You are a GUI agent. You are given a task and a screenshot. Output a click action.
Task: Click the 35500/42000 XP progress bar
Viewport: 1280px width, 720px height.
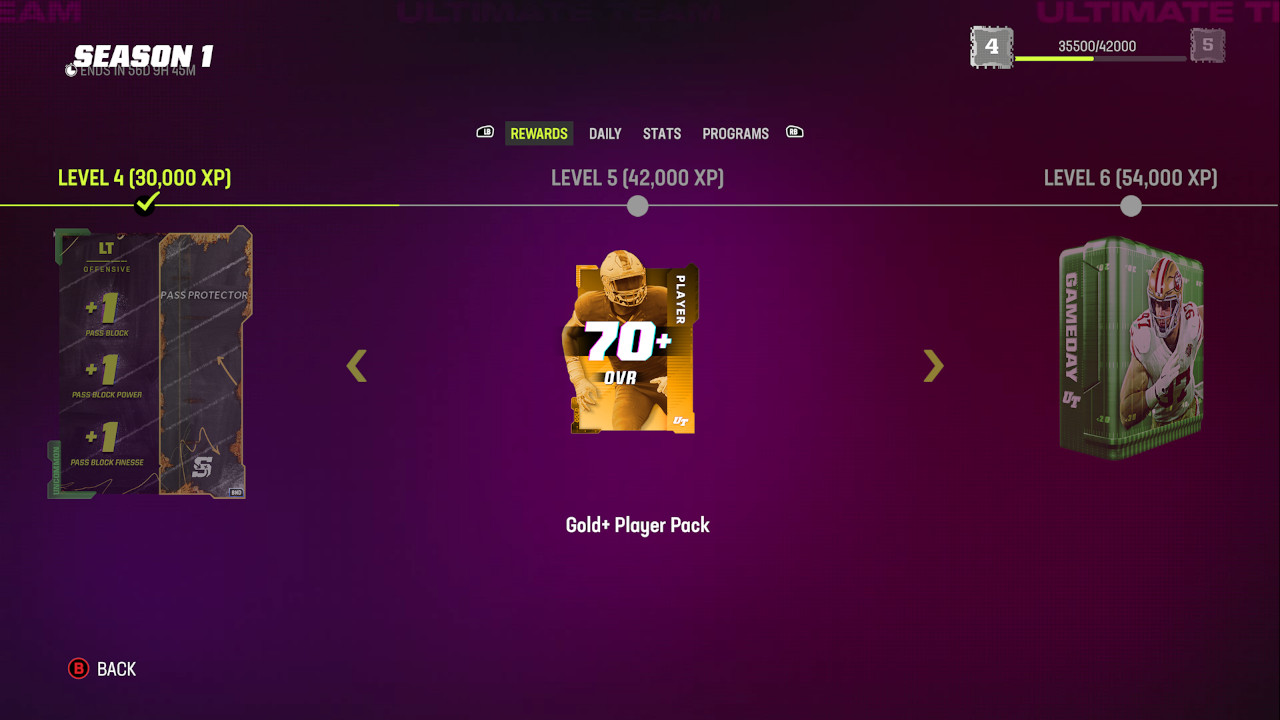click(1101, 59)
